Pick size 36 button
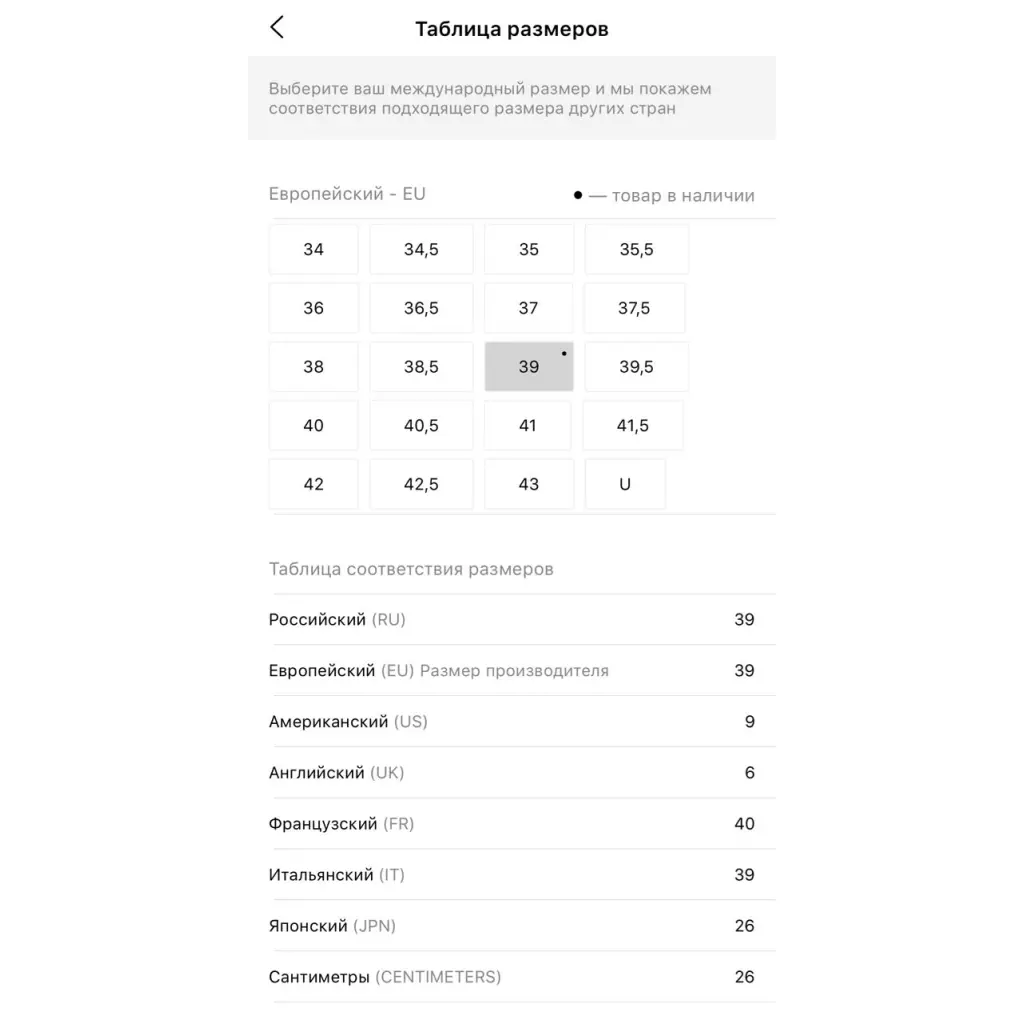 click(313, 308)
